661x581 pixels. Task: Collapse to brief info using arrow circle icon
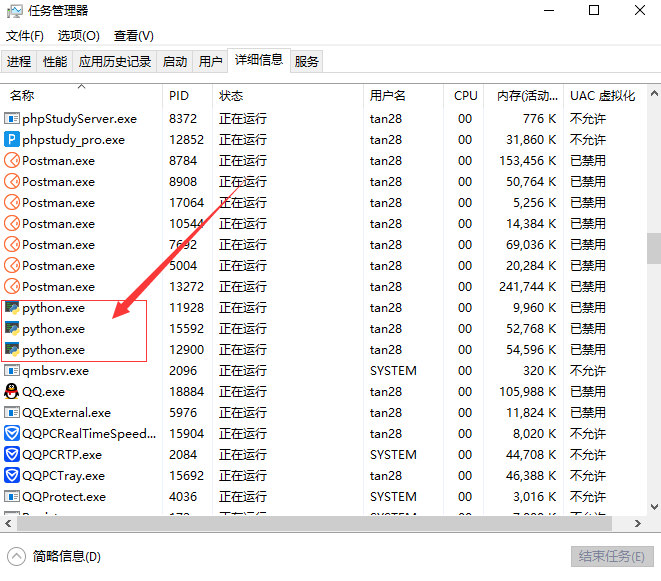pyautogui.click(x=16, y=557)
